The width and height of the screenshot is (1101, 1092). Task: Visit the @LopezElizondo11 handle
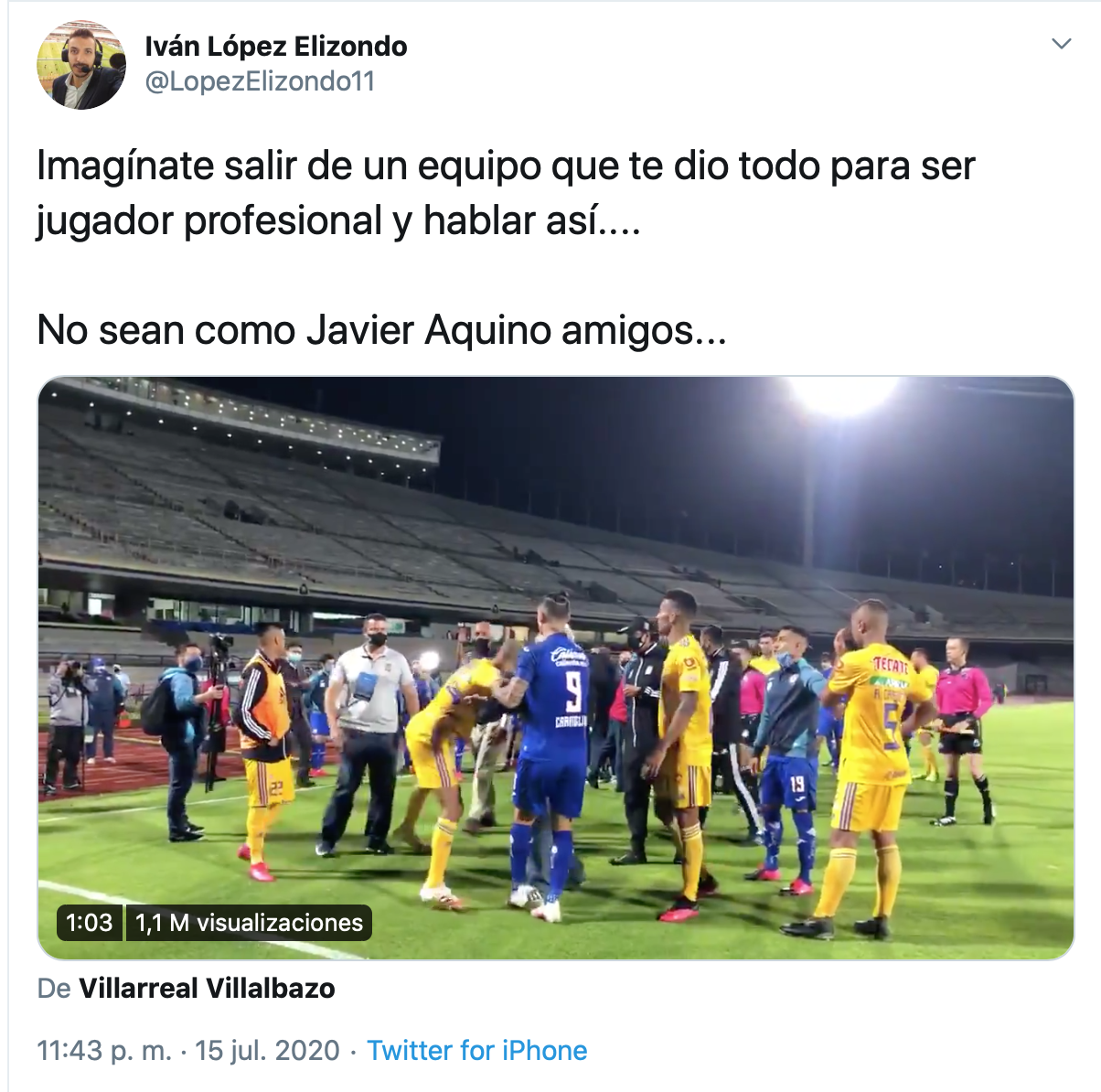[260, 81]
